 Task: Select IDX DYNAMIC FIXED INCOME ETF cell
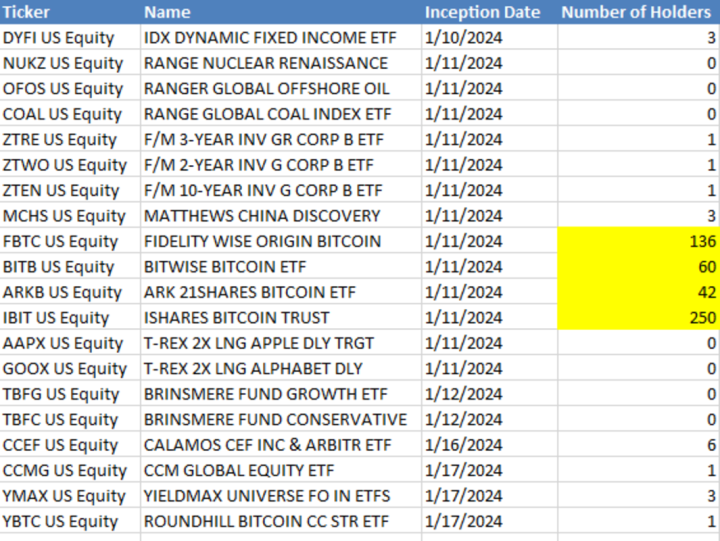click(281, 37)
